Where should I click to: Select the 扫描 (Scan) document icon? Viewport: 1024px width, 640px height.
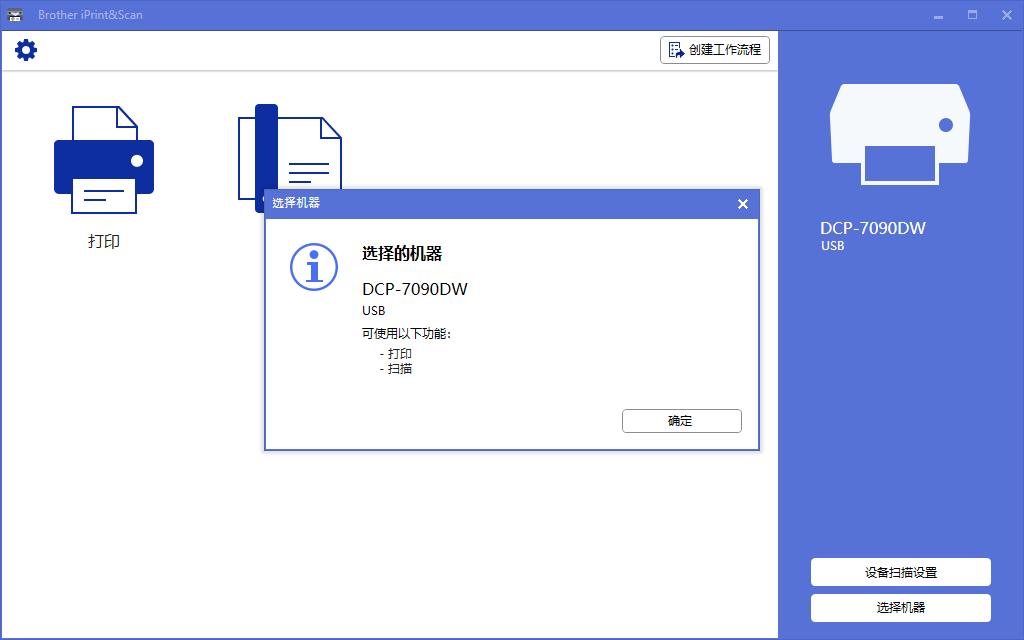[x=290, y=150]
